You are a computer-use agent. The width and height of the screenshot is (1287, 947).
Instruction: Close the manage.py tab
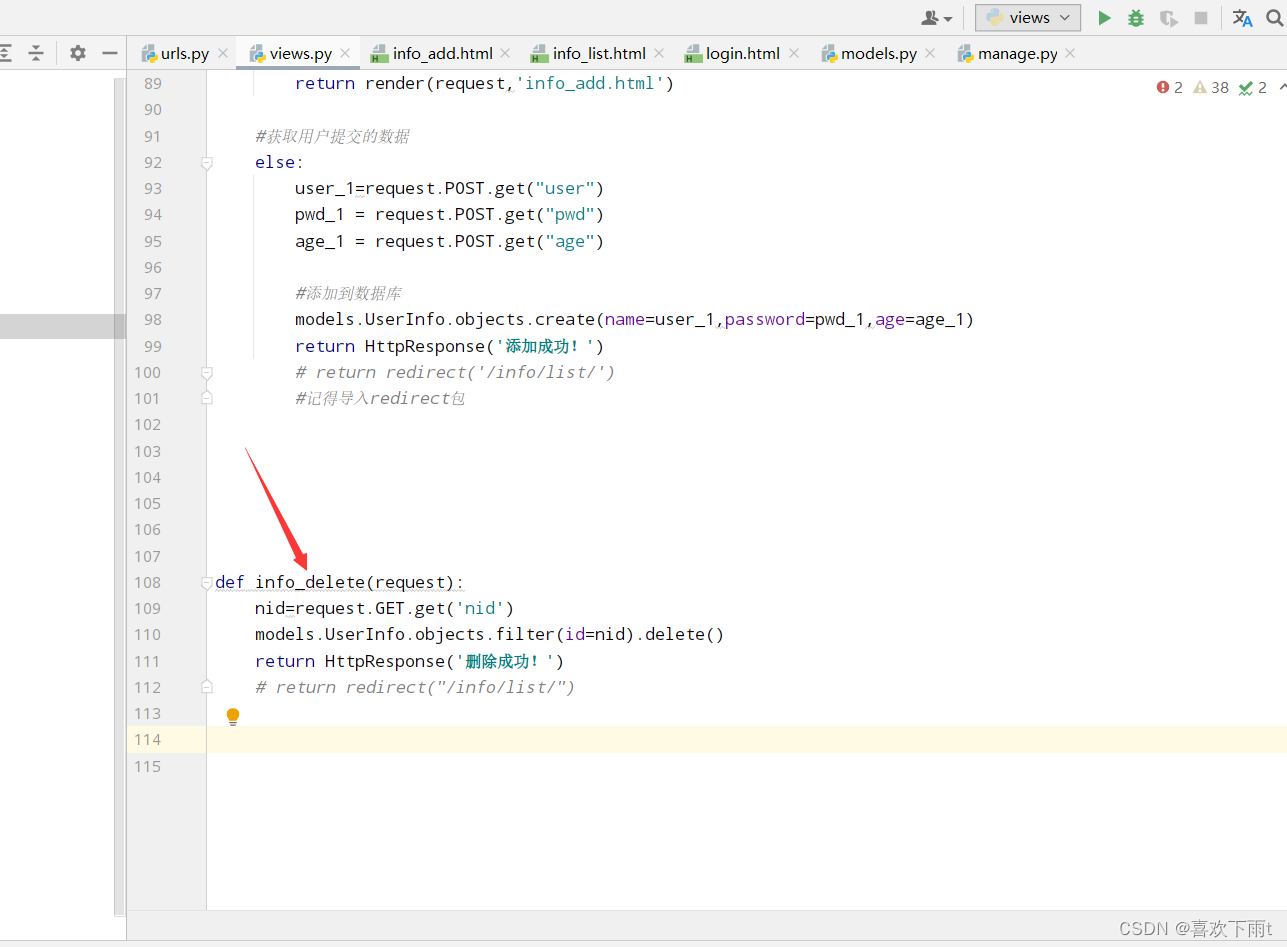[x=1070, y=54]
